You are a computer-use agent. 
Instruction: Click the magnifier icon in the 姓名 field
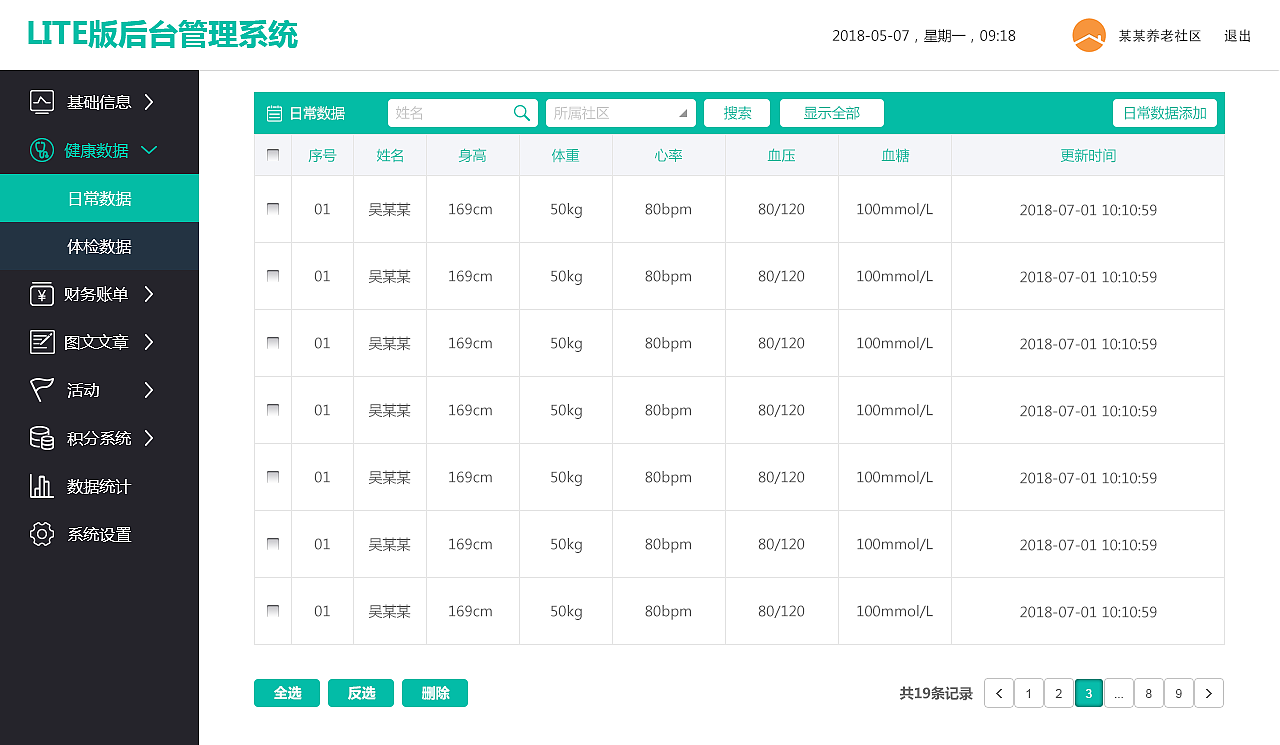point(522,113)
